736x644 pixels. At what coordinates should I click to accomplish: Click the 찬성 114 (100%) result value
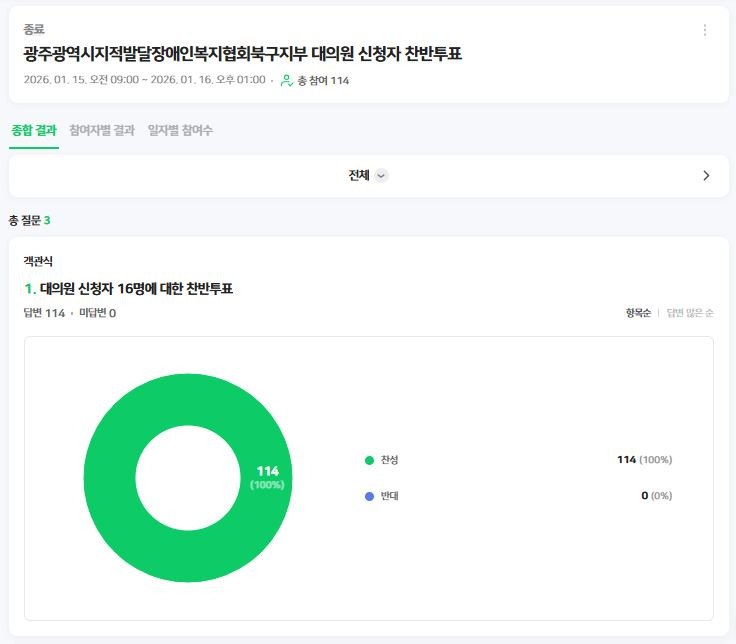[x=644, y=460]
